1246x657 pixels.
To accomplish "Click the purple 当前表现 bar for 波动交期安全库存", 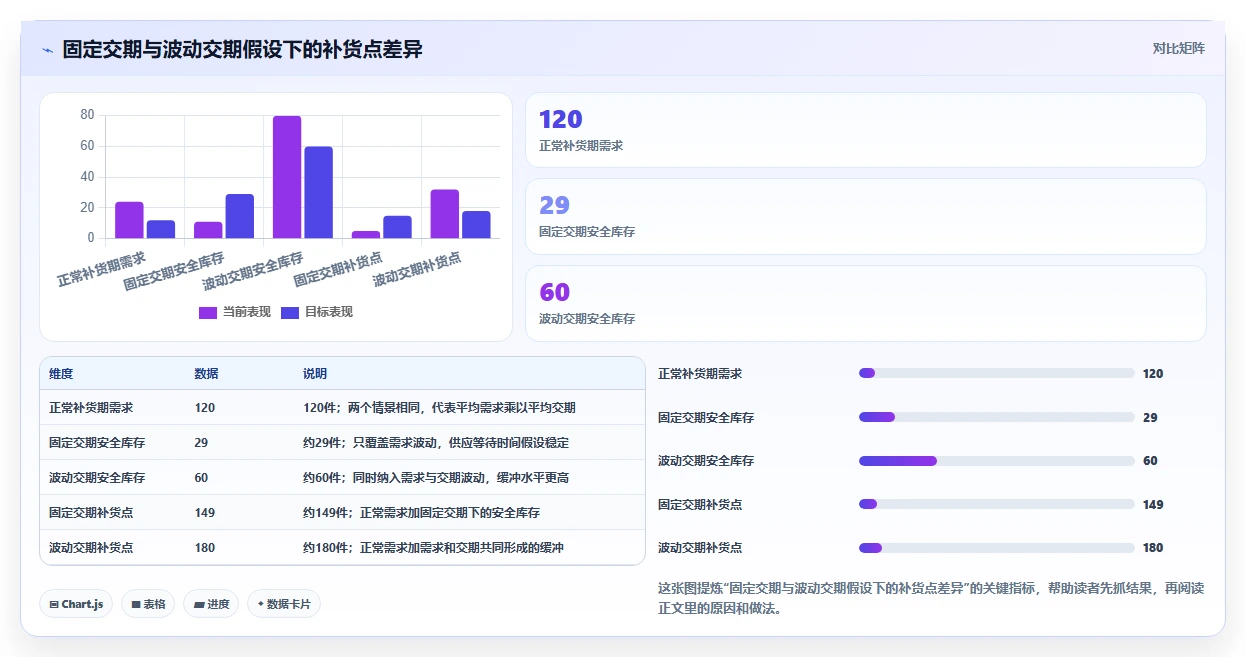I will [x=287, y=177].
